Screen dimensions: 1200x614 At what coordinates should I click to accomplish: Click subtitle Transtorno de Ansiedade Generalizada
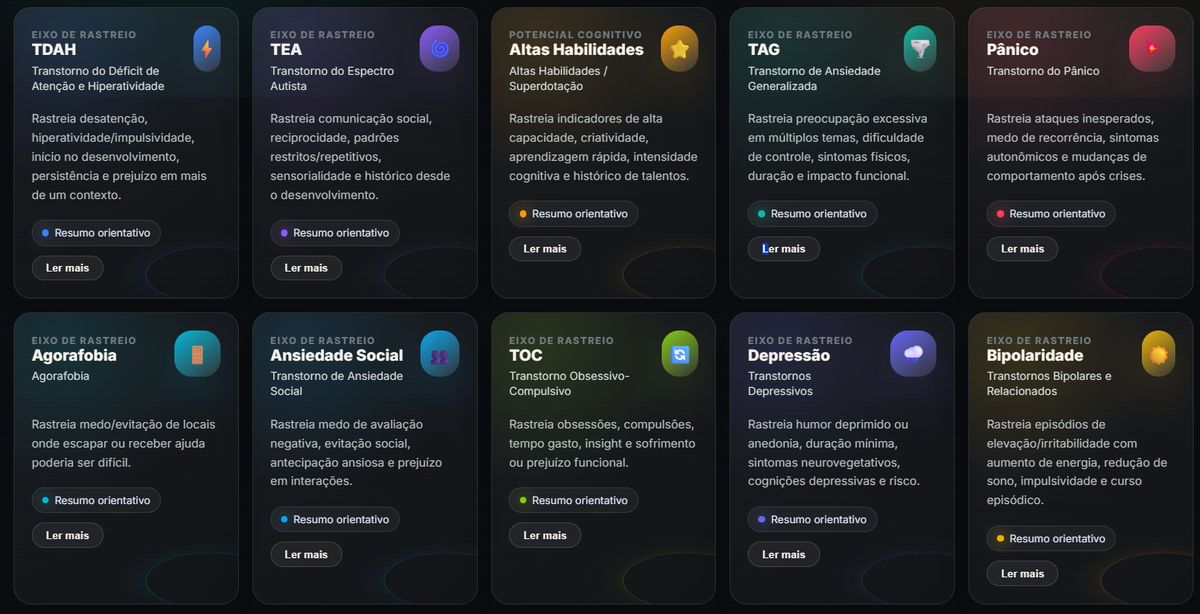coord(814,79)
